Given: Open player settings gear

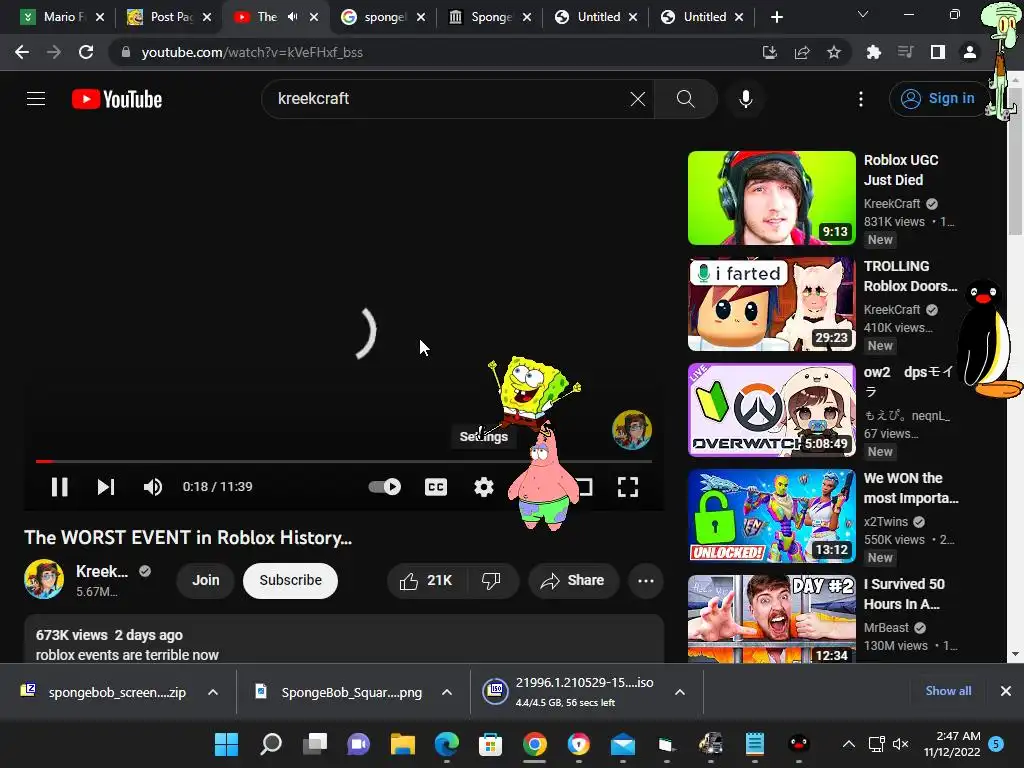Looking at the screenshot, I should pos(484,487).
